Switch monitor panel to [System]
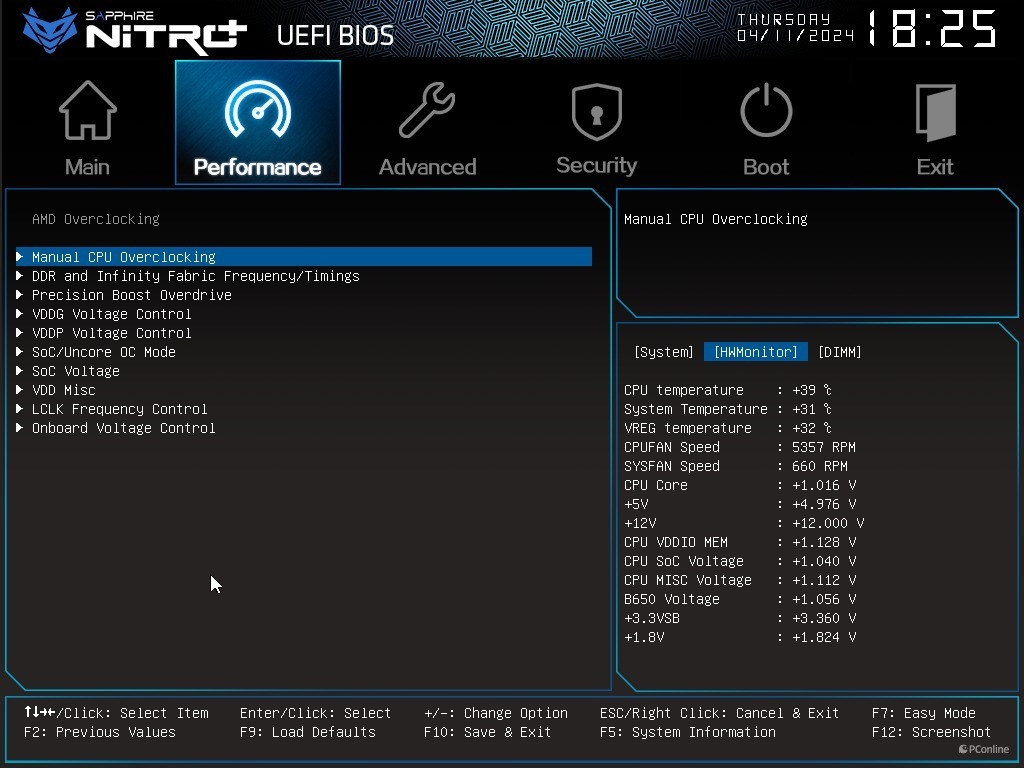This screenshot has width=1024, height=768. click(x=664, y=352)
